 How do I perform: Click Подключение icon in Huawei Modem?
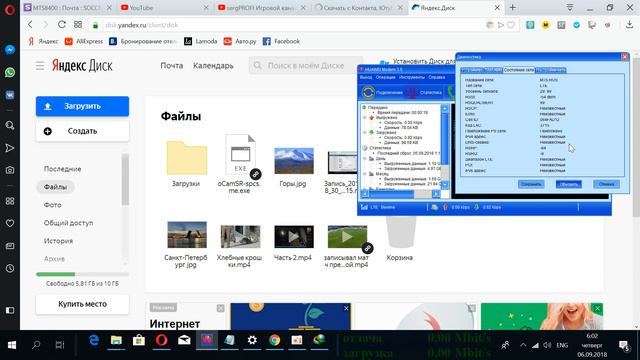pos(382,93)
